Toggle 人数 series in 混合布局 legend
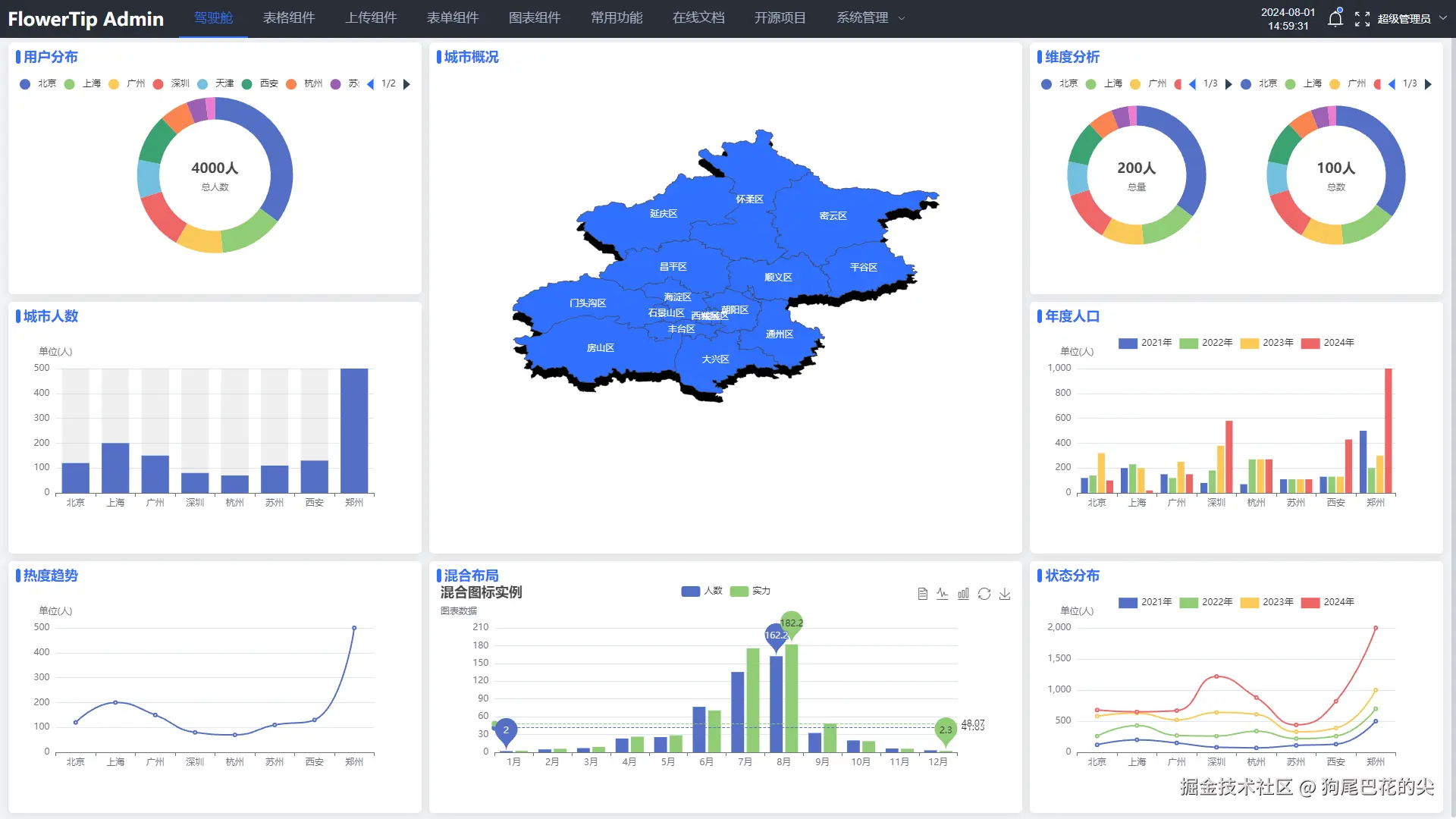The height and width of the screenshot is (819, 1456). pos(691,591)
